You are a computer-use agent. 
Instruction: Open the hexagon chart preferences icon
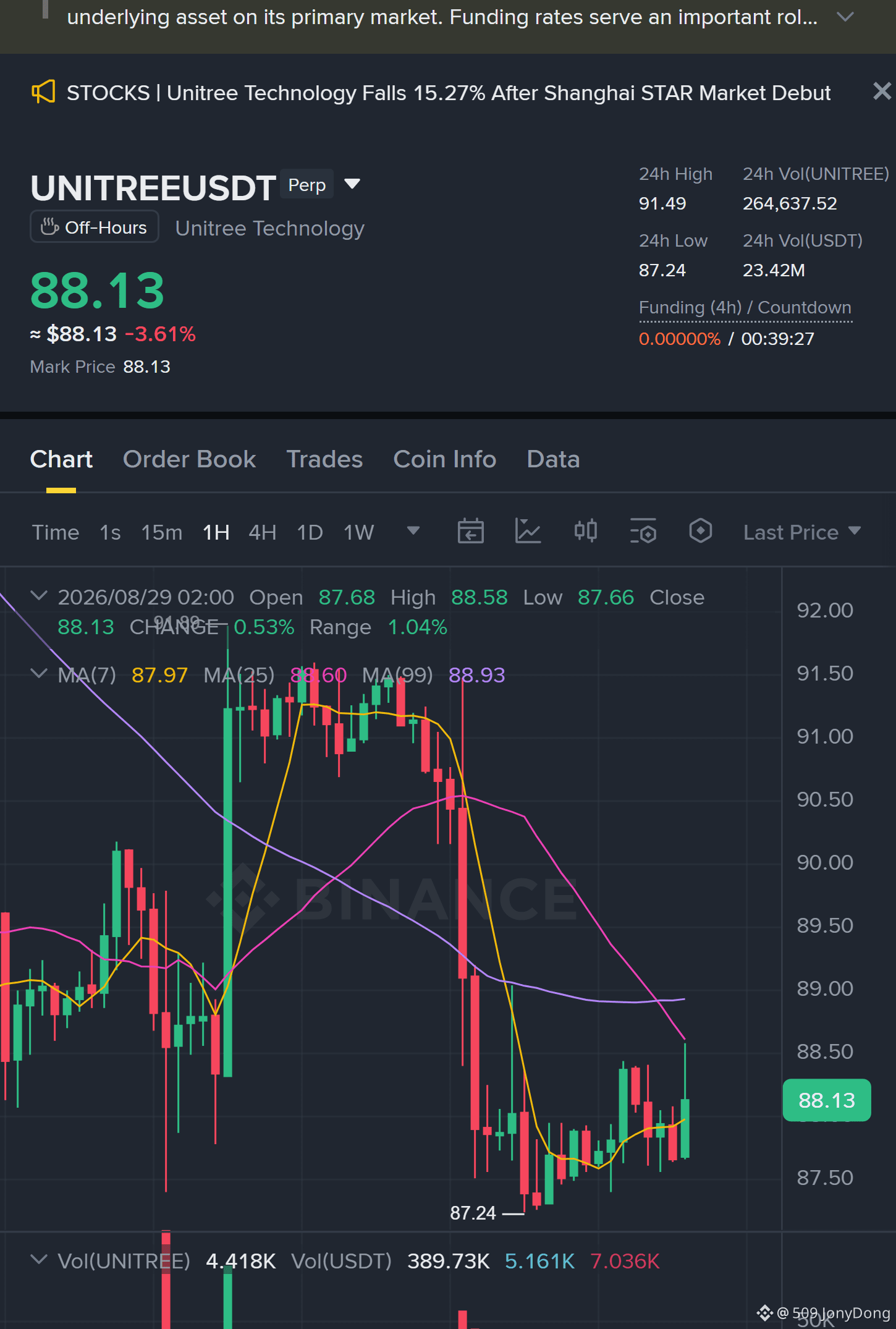click(x=700, y=531)
